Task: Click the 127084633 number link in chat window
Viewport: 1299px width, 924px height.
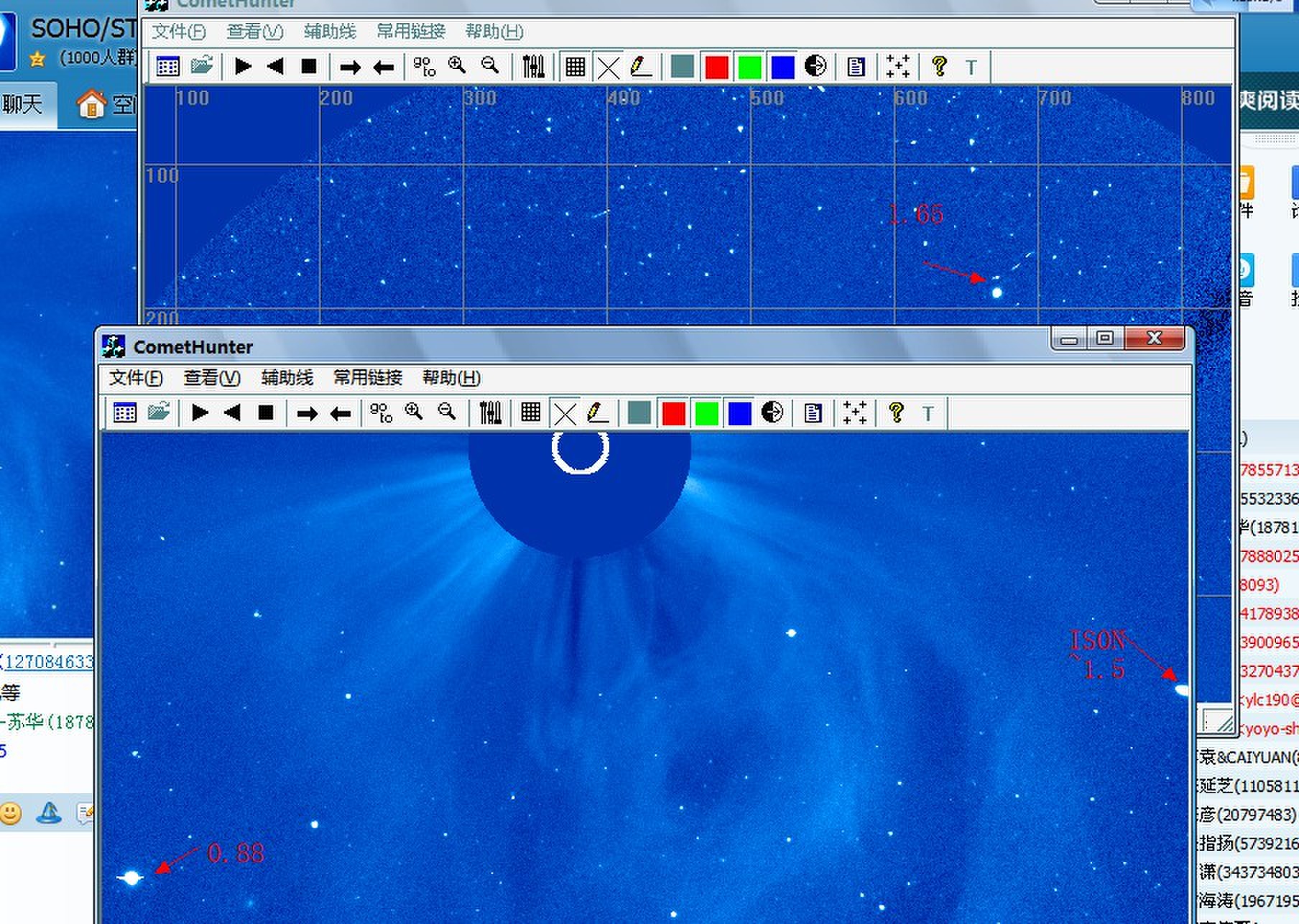Action: click(49, 662)
